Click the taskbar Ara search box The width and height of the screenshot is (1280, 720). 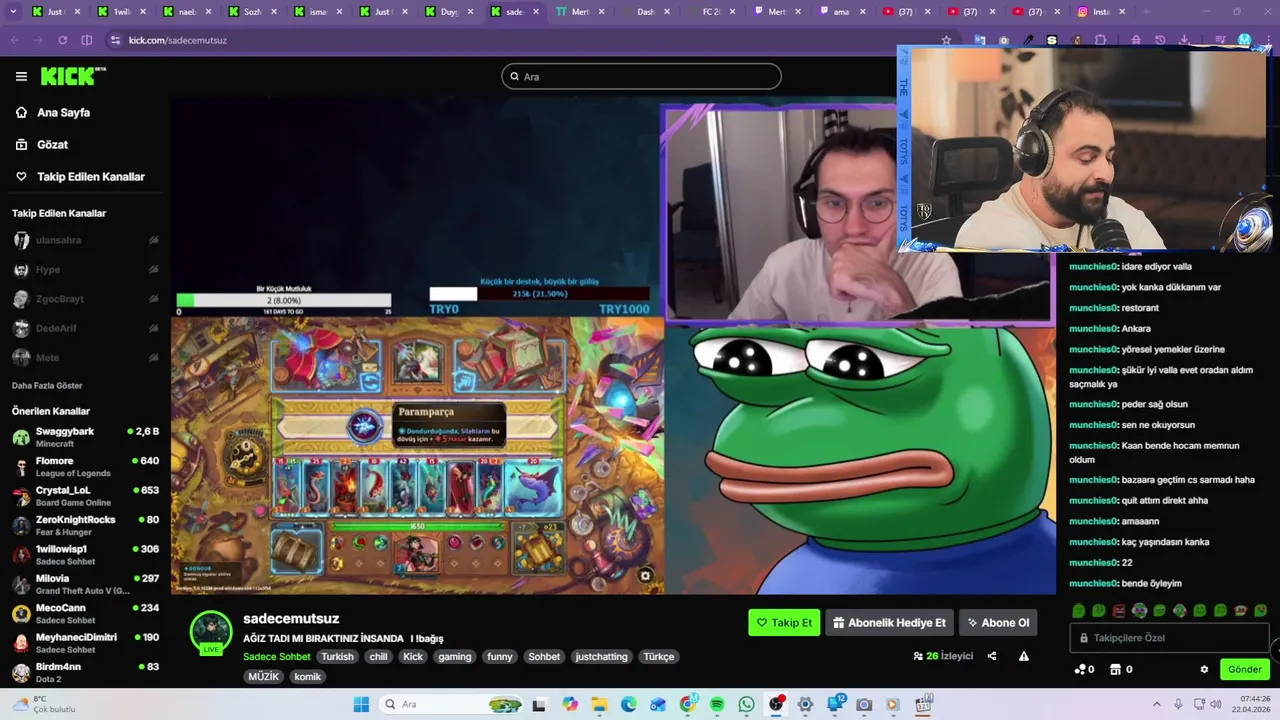click(x=453, y=704)
